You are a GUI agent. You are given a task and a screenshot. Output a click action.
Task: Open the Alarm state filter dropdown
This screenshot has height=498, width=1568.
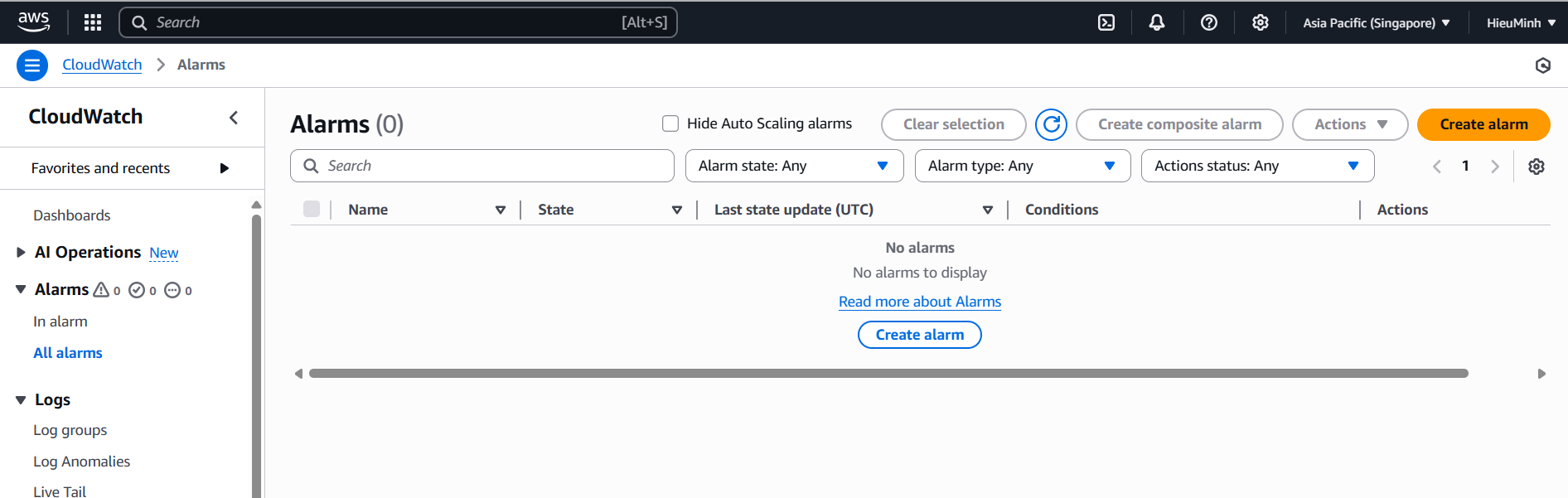click(794, 166)
